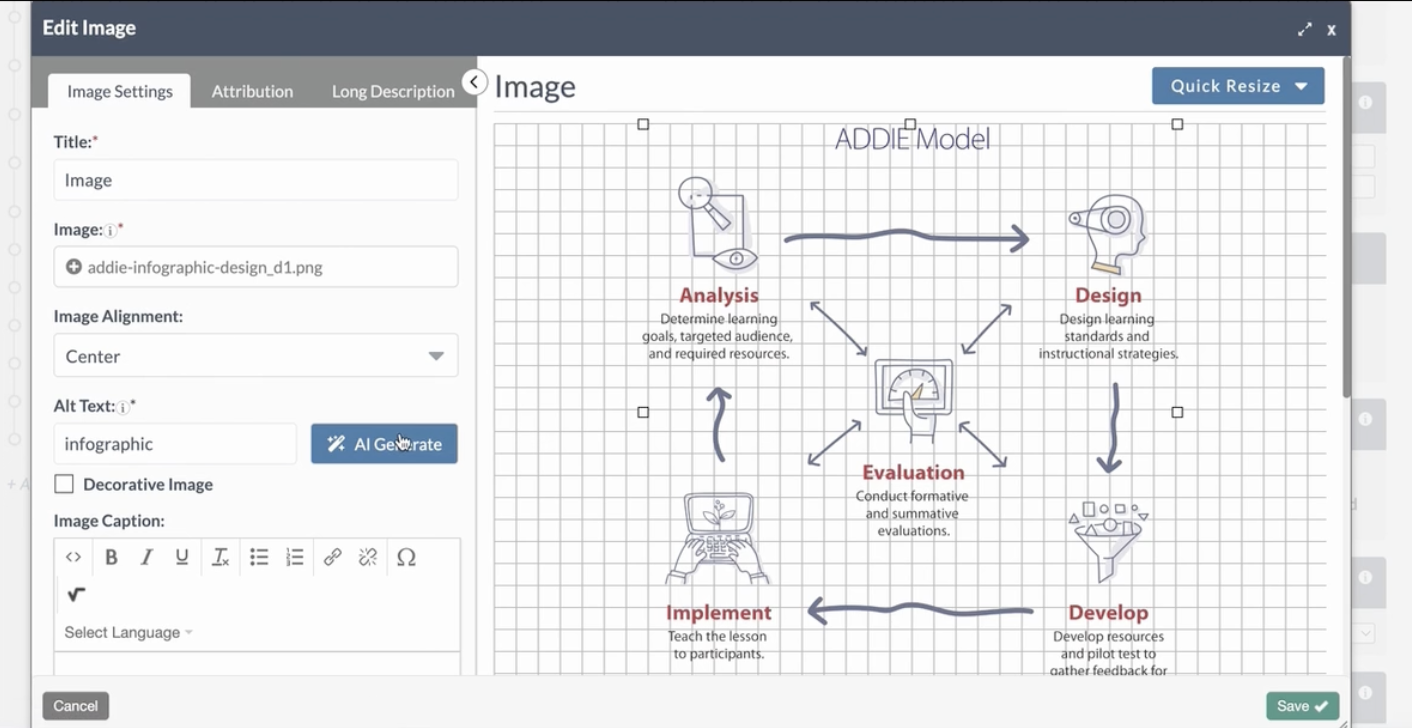Apply italic formatting in caption toolbar
The image size is (1412, 728).
coord(146,558)
